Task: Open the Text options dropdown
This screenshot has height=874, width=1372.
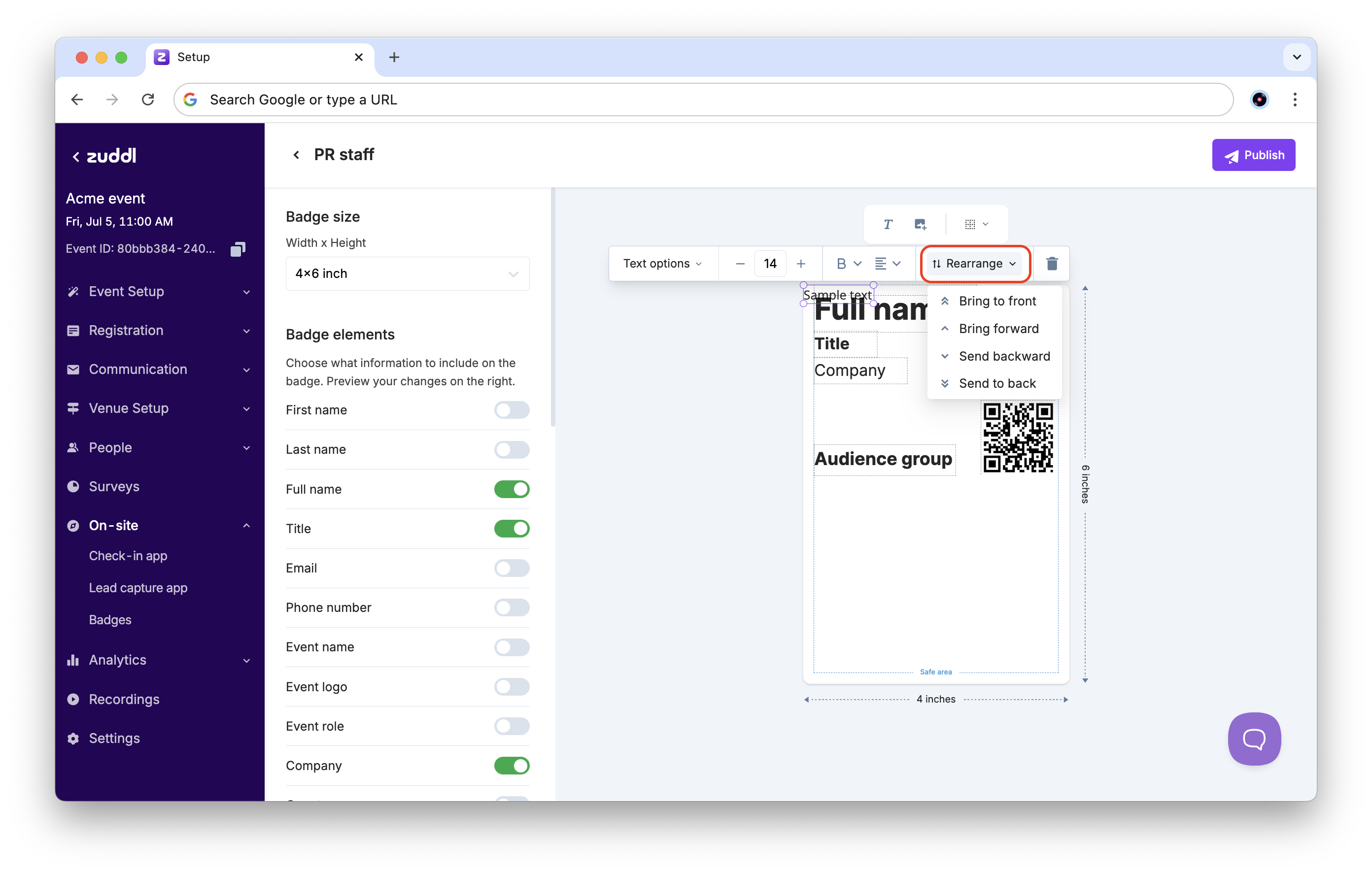Action: click(x=662, y=264)
